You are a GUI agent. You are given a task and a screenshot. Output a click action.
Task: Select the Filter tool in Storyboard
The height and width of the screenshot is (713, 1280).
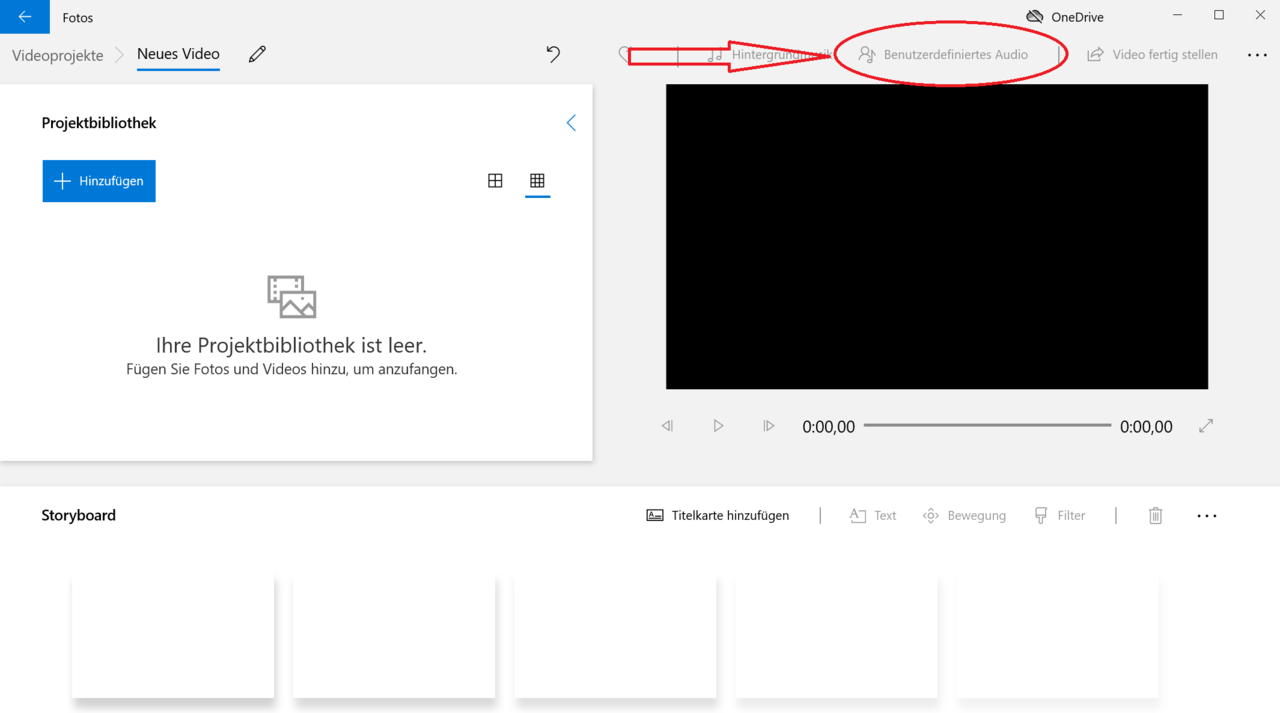pos(1059,515)
